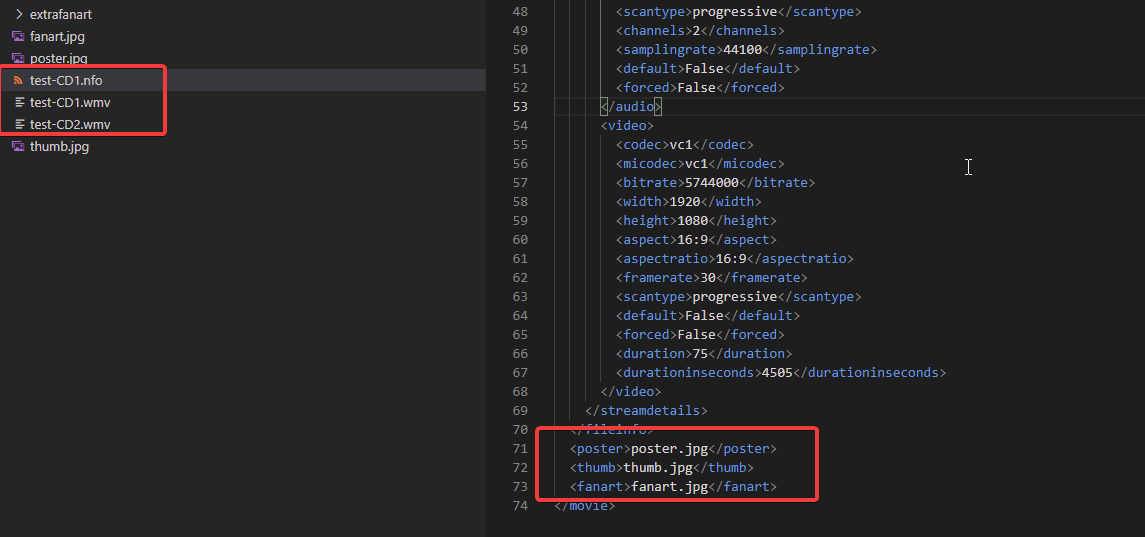1145x537 pixels.
Task: Click the forced False value on line 52
Action: [696, 88]
